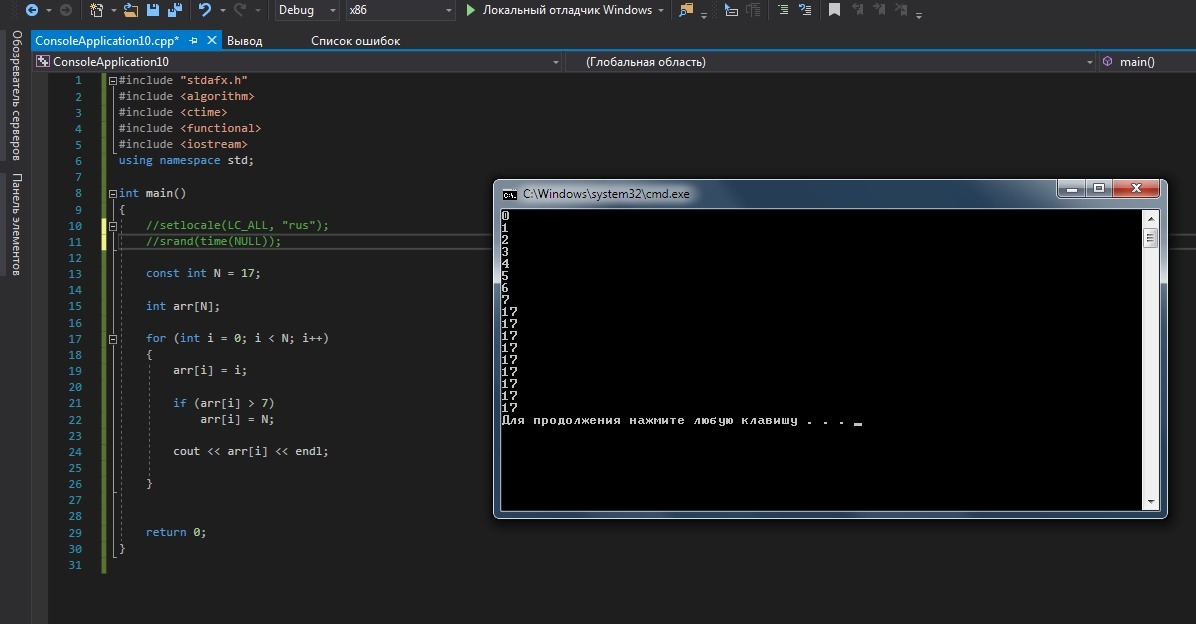This screenshot has width=1196, height=624.
Task: Click the Navigate Backward arrow icon
Action: (31, 10)
